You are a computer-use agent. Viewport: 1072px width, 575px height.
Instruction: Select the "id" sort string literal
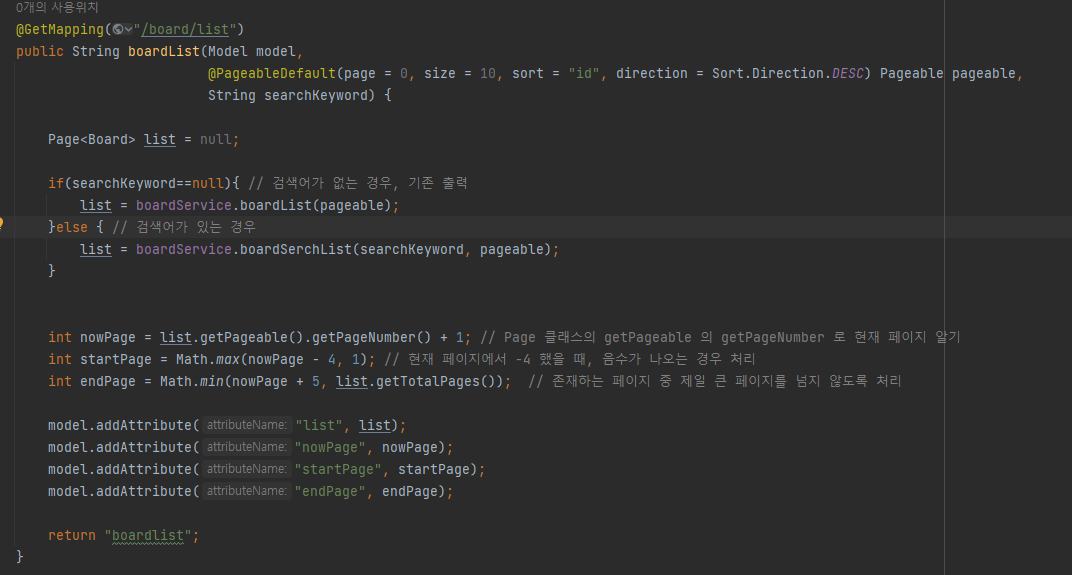[584, 73]
